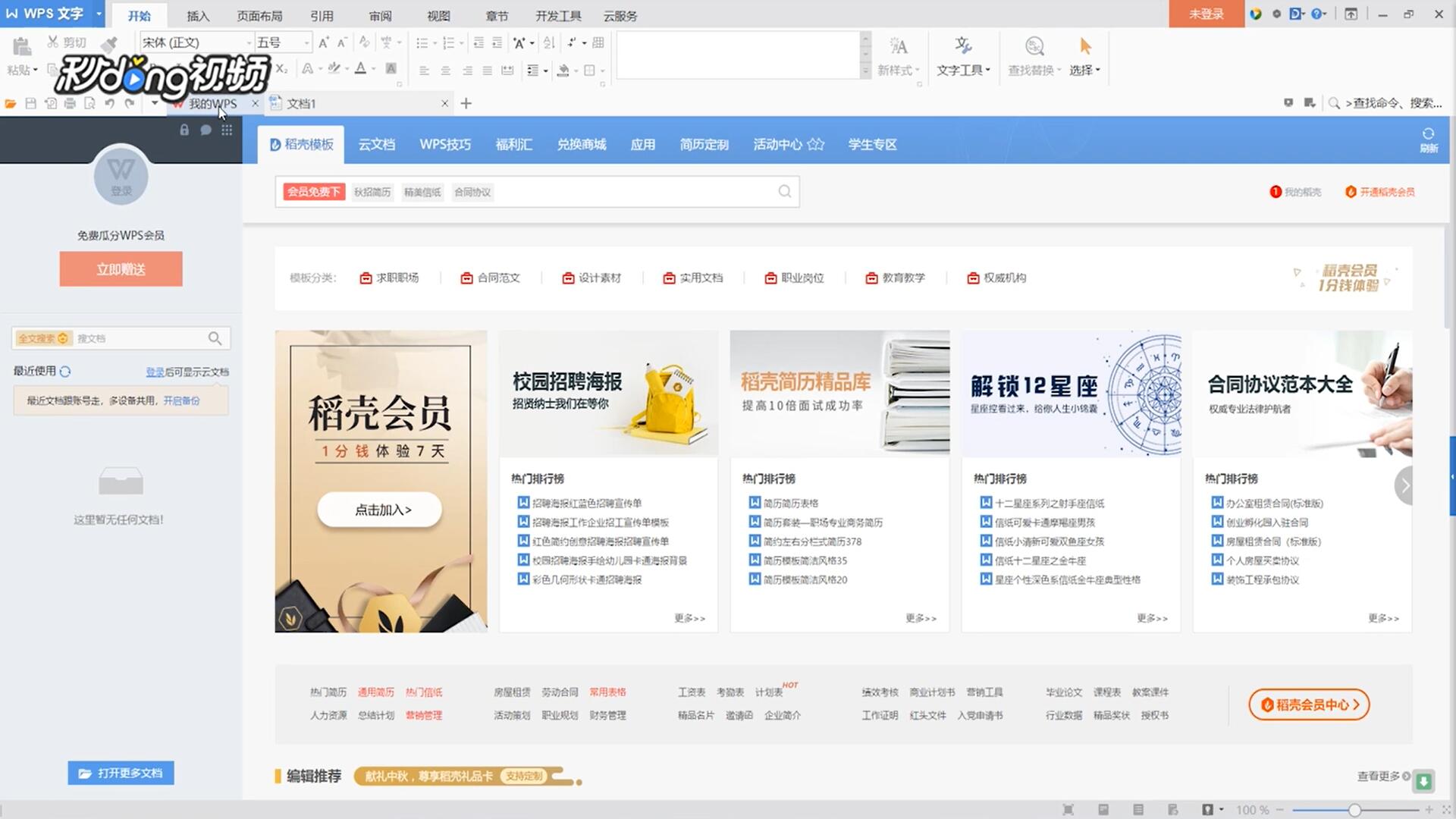The height and width of the screenshot is (819, 1456).
Task: Click the numbered list icon
Action: [448, 42]
